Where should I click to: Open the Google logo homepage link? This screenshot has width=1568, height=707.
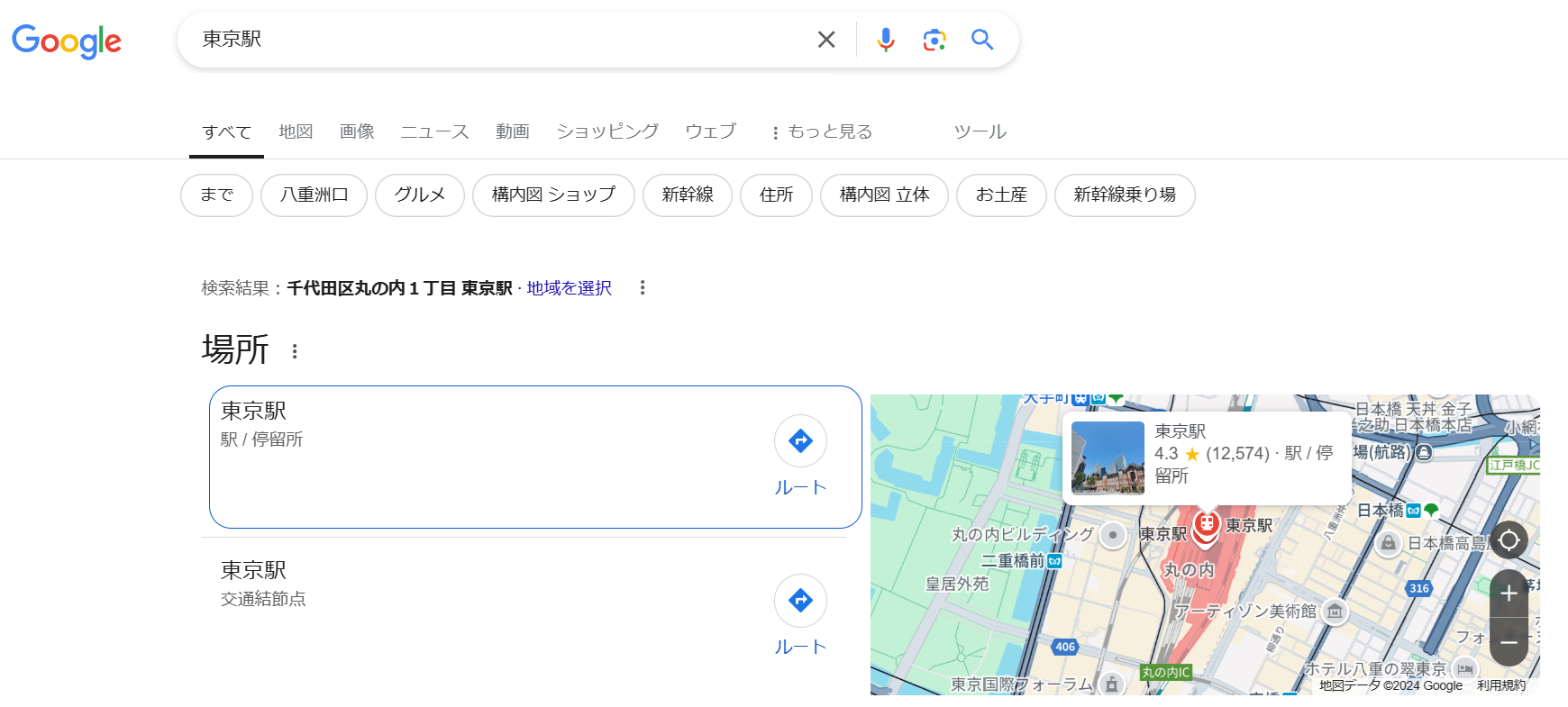67,41
